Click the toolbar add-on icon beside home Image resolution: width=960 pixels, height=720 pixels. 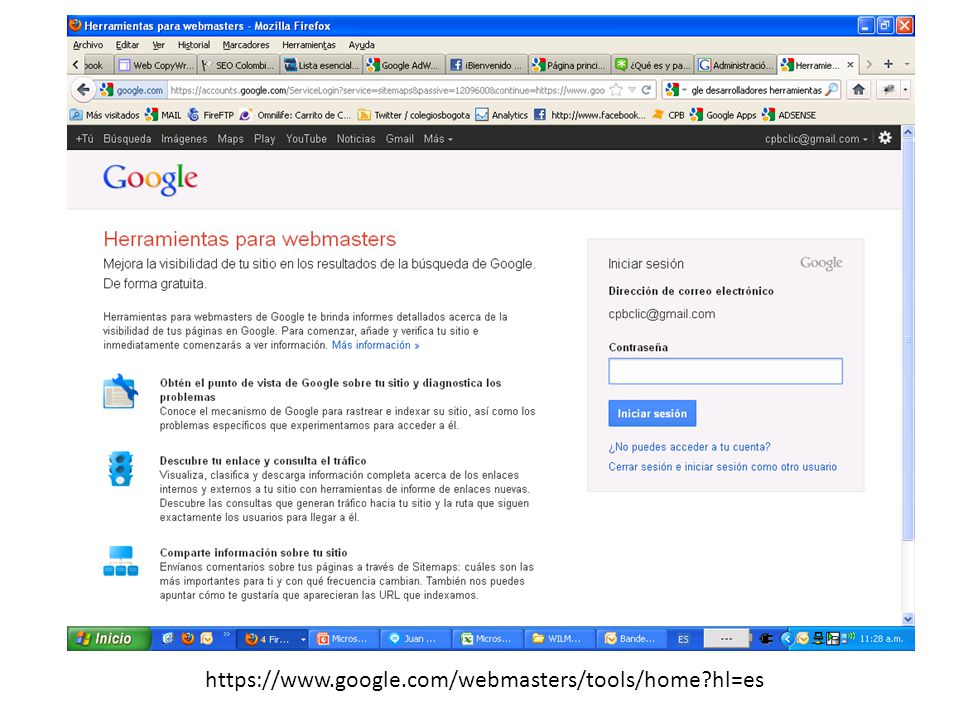pyautogui.click(x=888, y=90)
